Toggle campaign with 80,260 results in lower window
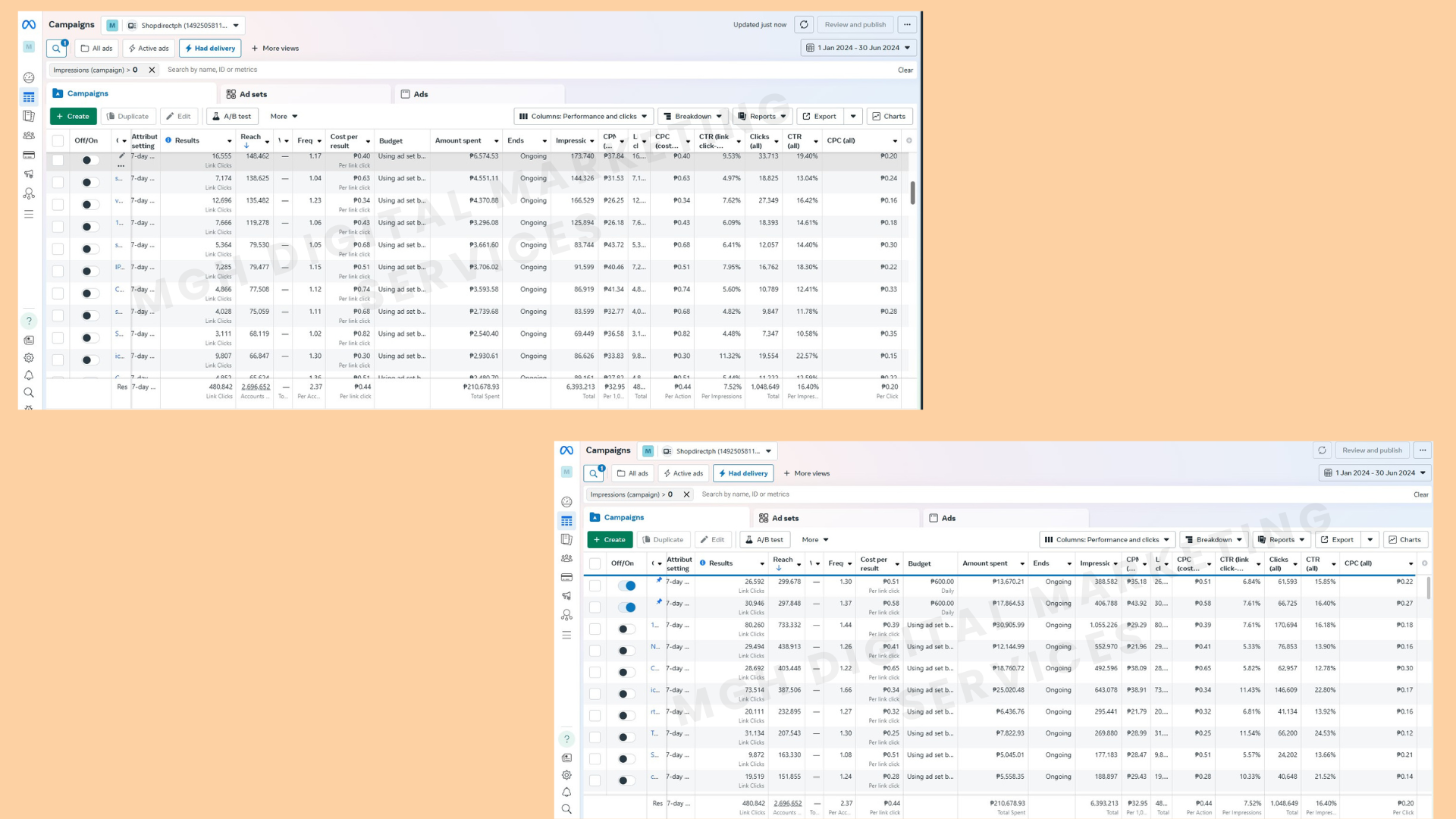Screen dimensions: 1456x819 click(x=626, y=629)
